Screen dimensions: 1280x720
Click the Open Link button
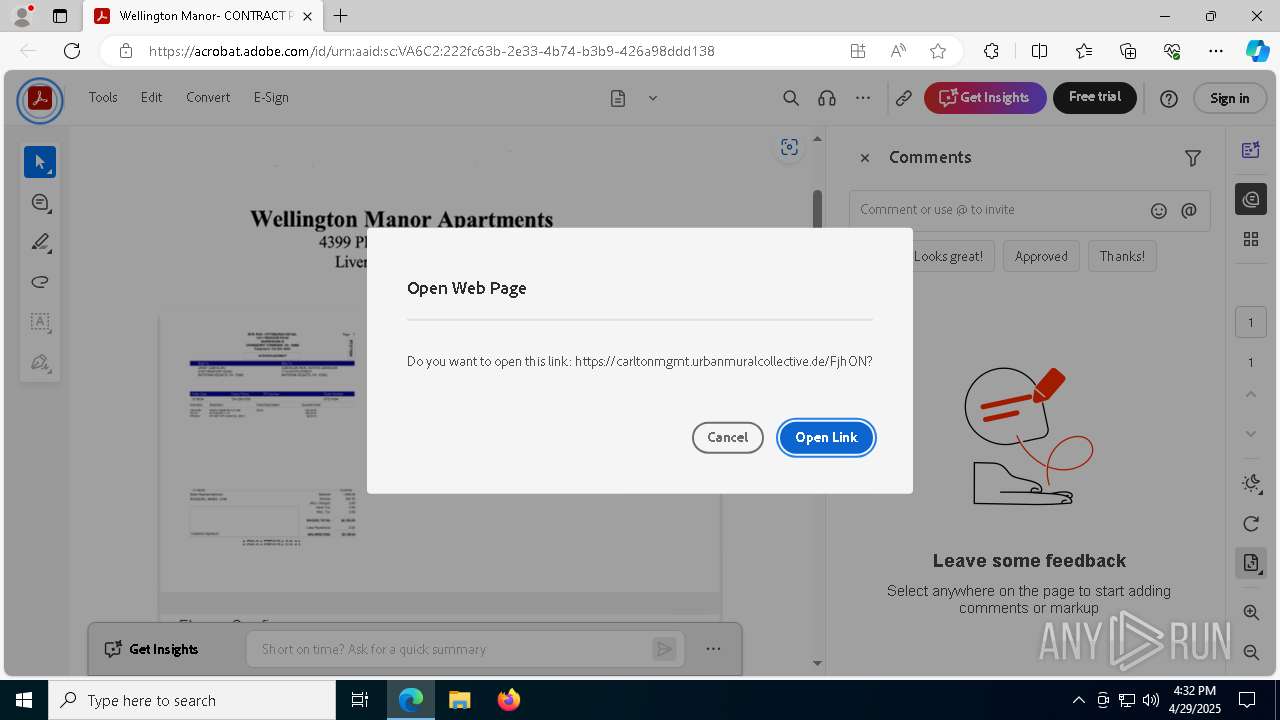point(826,437)
